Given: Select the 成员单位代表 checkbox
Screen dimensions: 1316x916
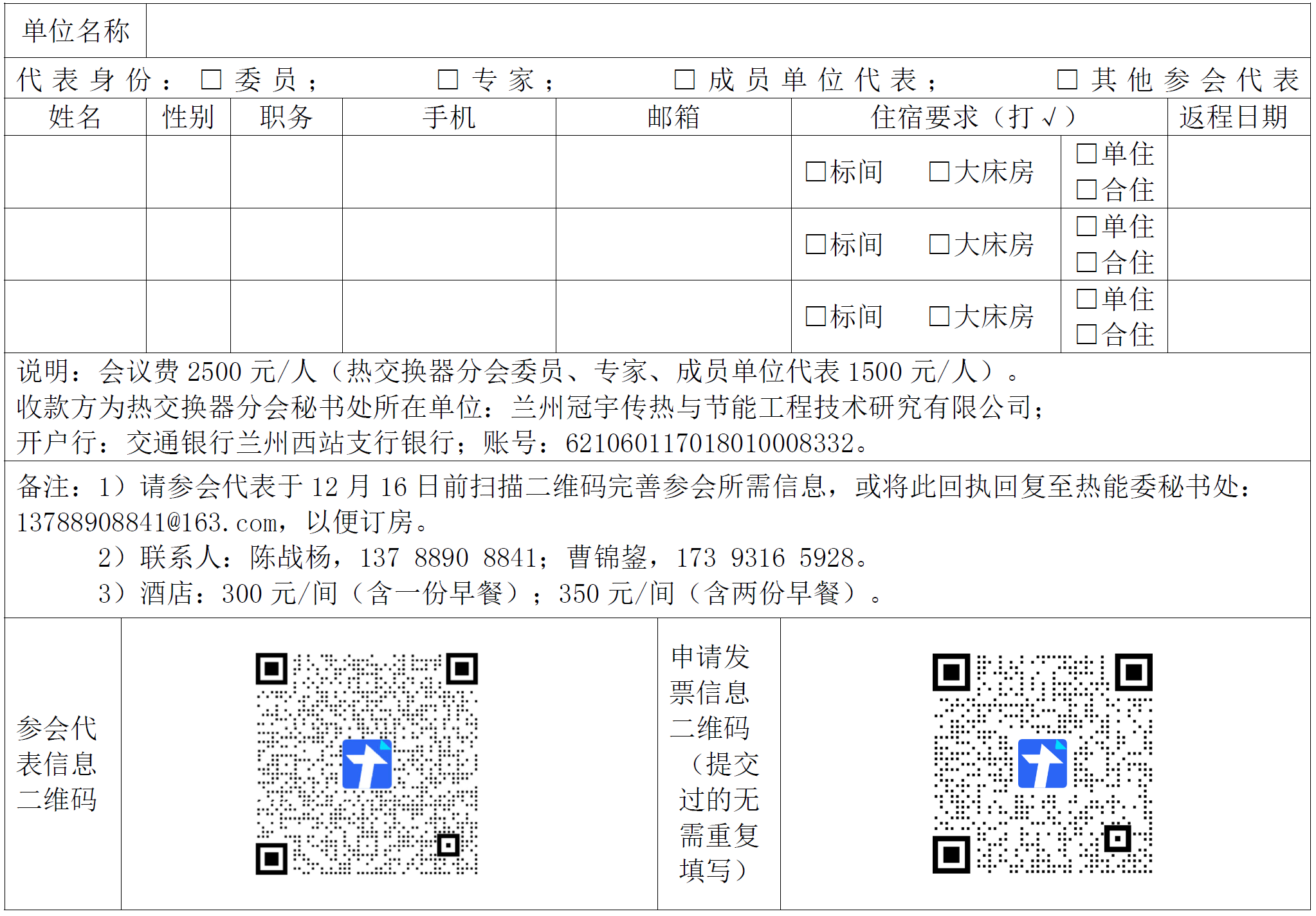Looking at the screenshot, I should coord(684,80).
